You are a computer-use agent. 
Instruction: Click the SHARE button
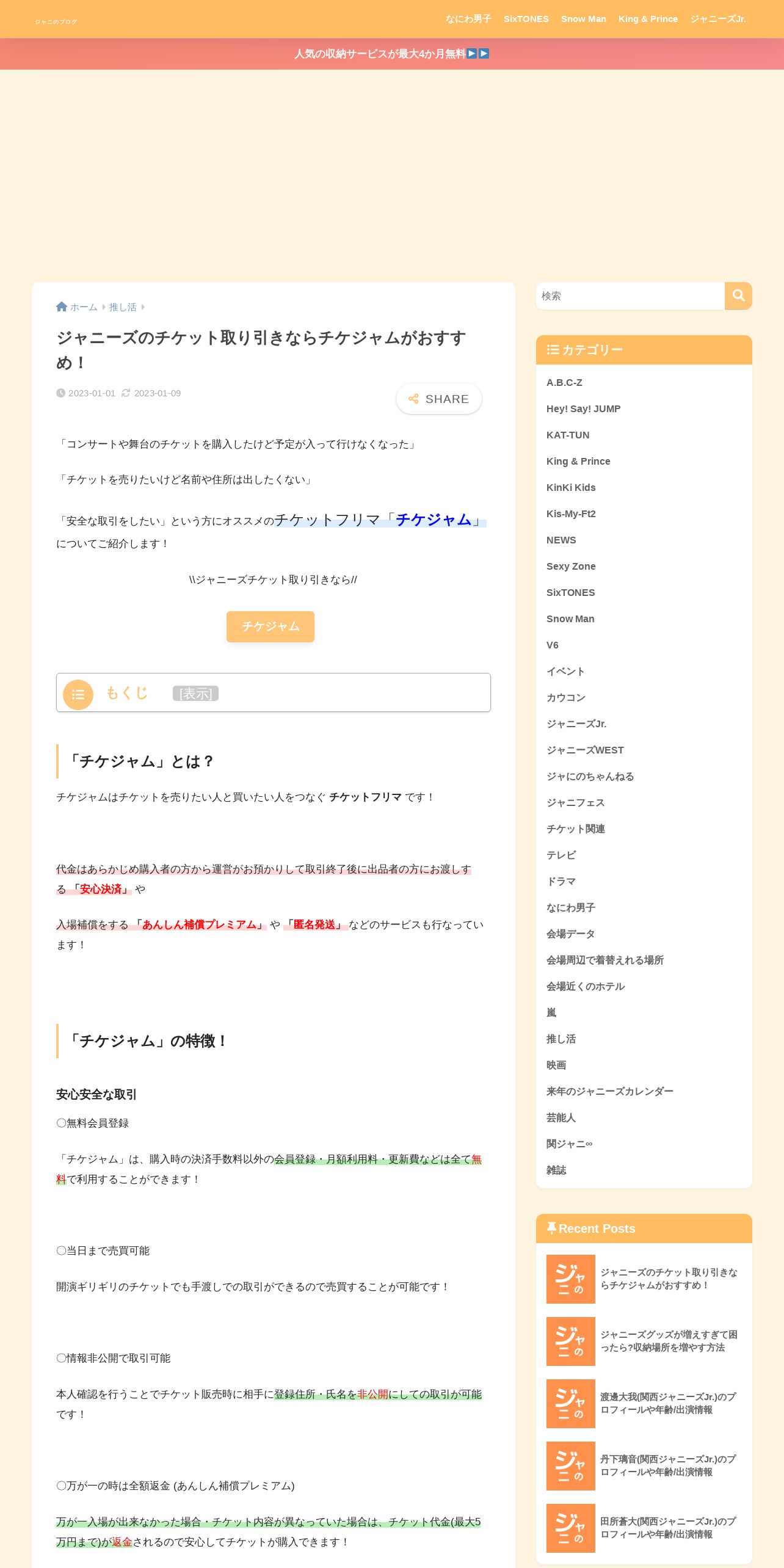438,399
